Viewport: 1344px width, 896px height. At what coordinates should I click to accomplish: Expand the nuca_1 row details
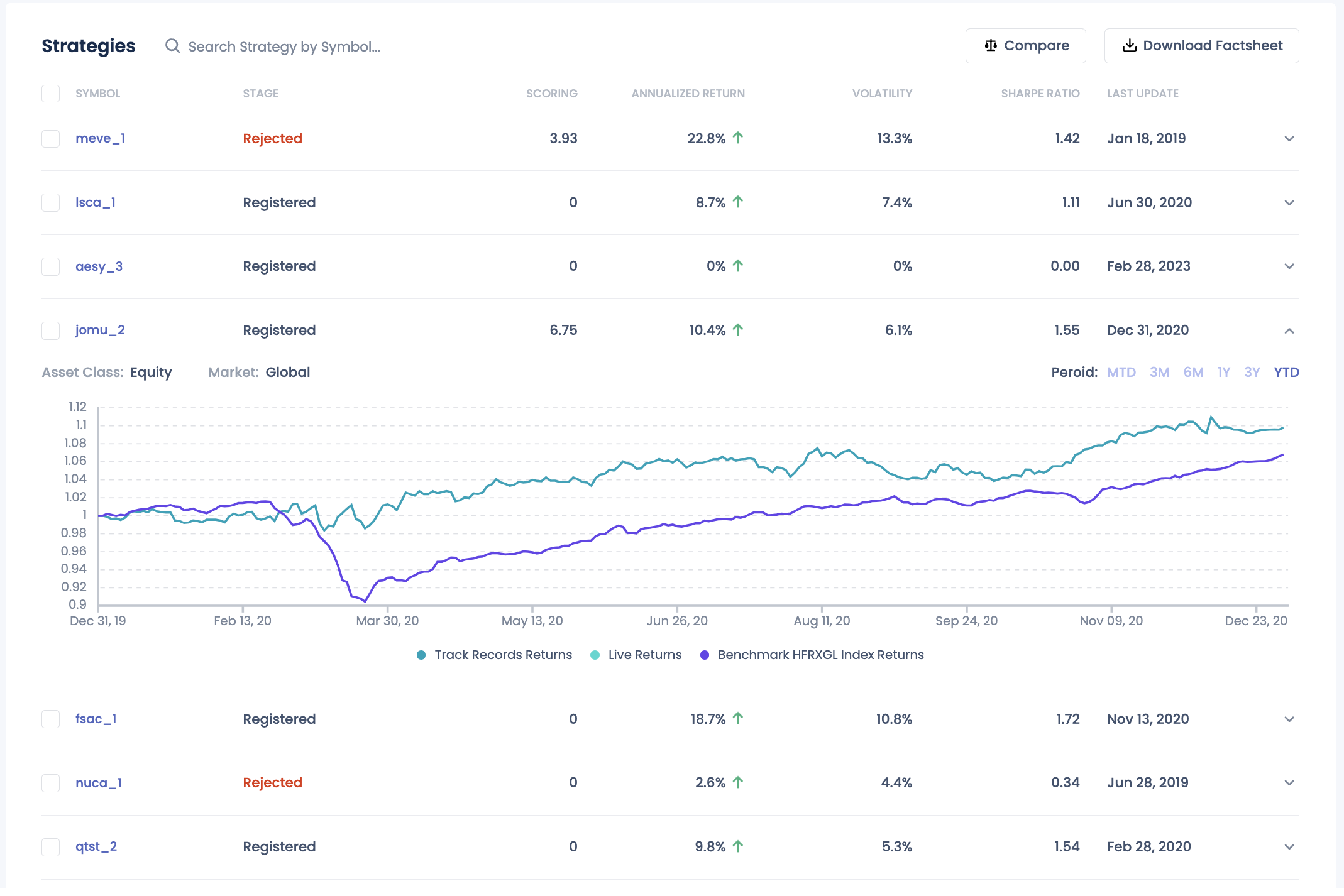1289,783
